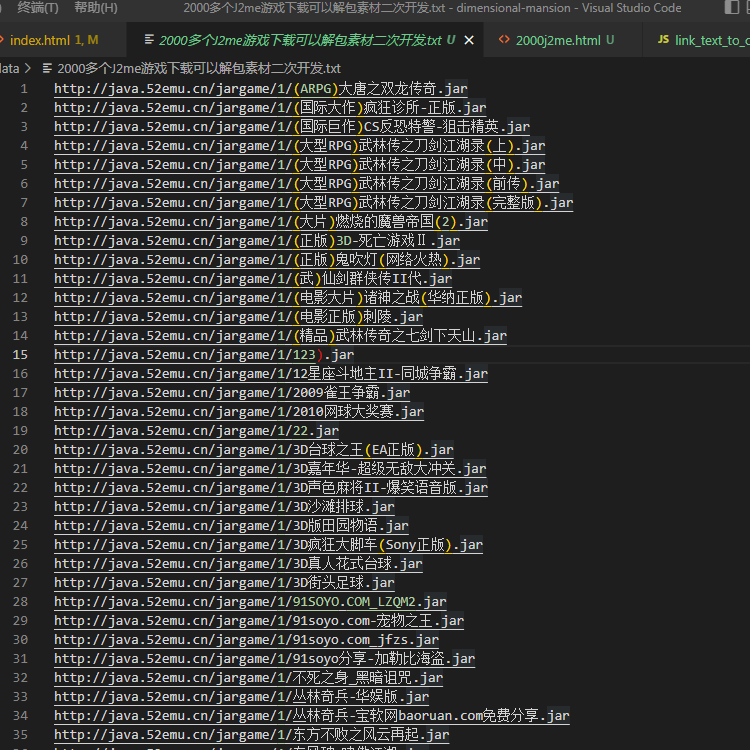The height and width of the screenshot is (750, 750).
Task: Click line with 91soyo.com-宠物之王.jar
Action: tap(259, 621)
